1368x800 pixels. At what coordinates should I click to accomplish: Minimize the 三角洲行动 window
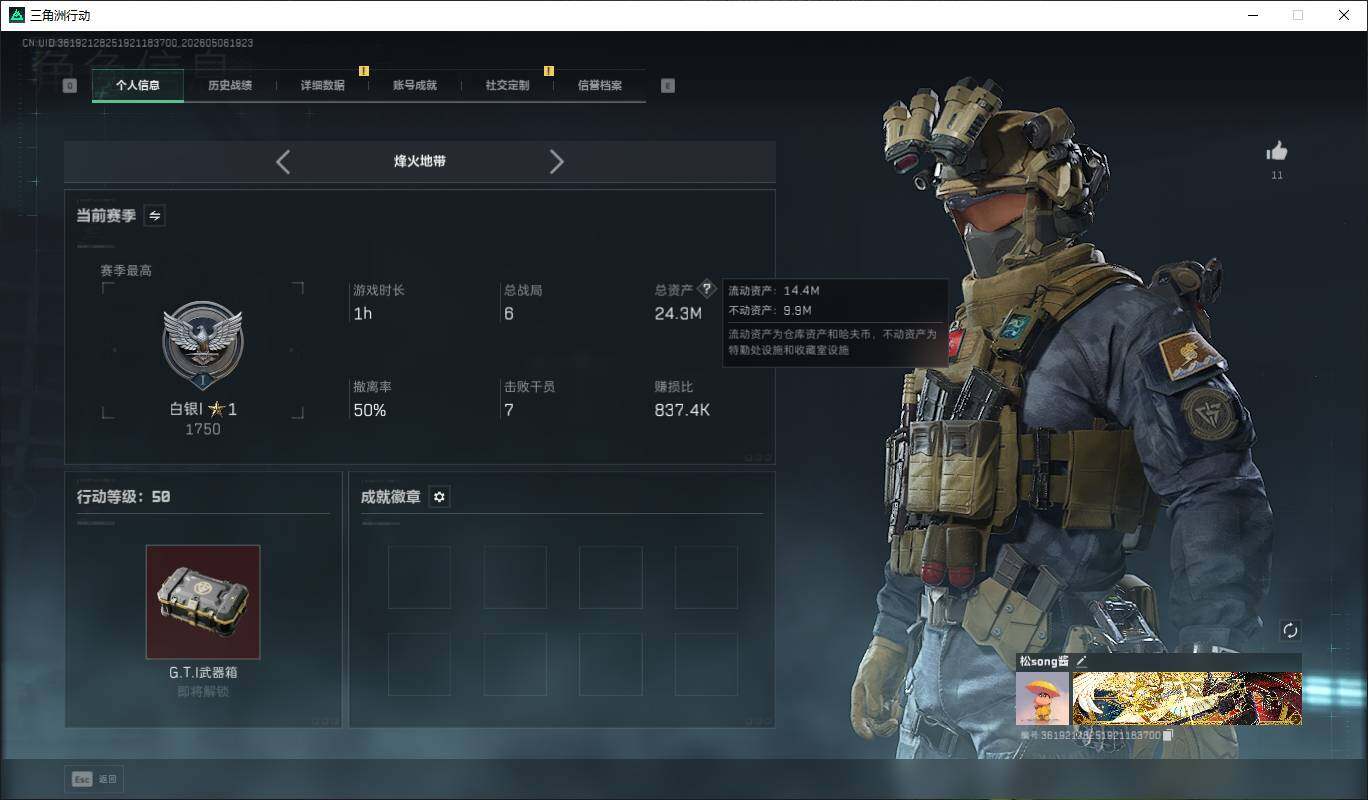click(1253, 15)
